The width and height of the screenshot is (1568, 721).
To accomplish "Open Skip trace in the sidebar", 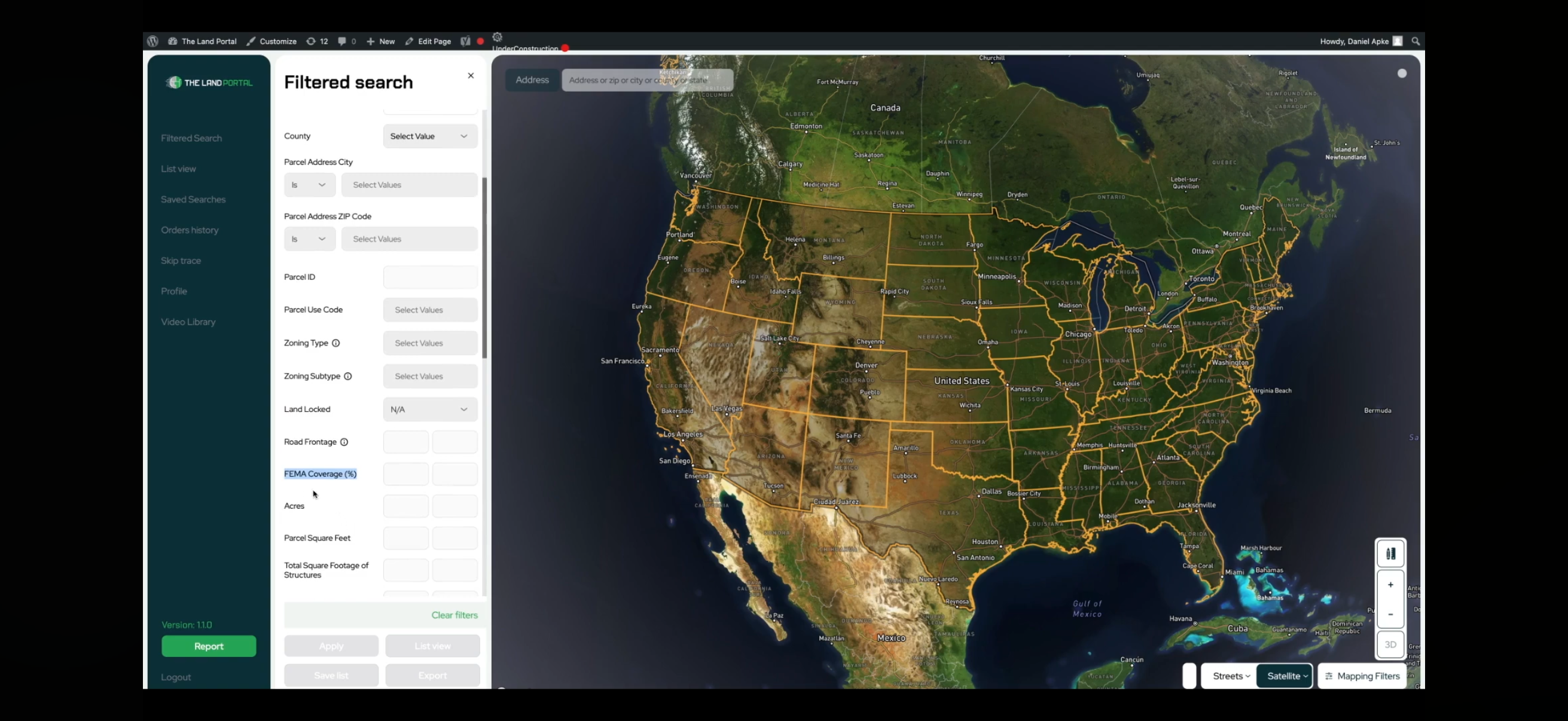I will [181, 261].
